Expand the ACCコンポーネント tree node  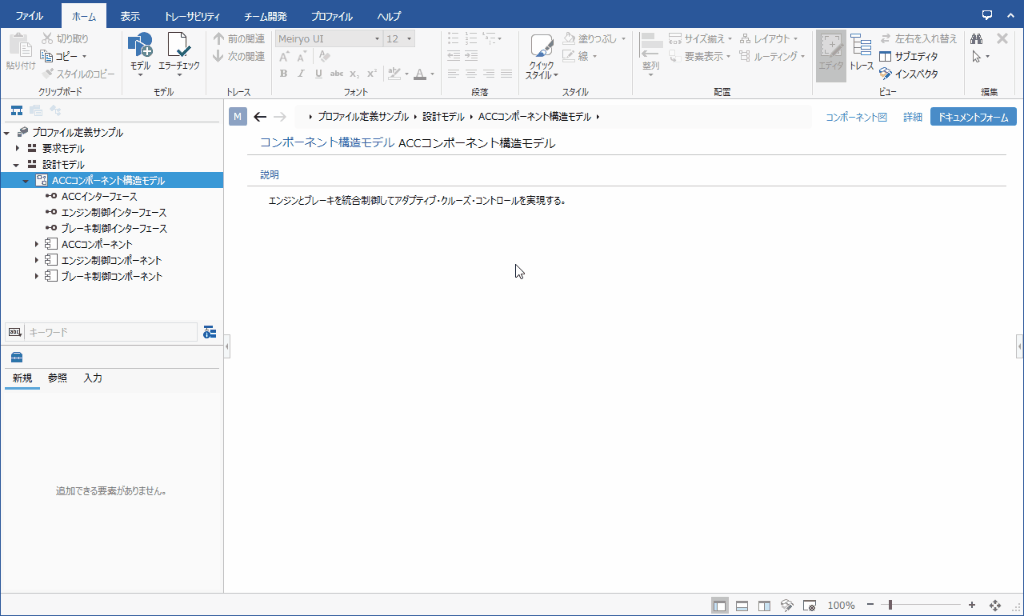37,244
